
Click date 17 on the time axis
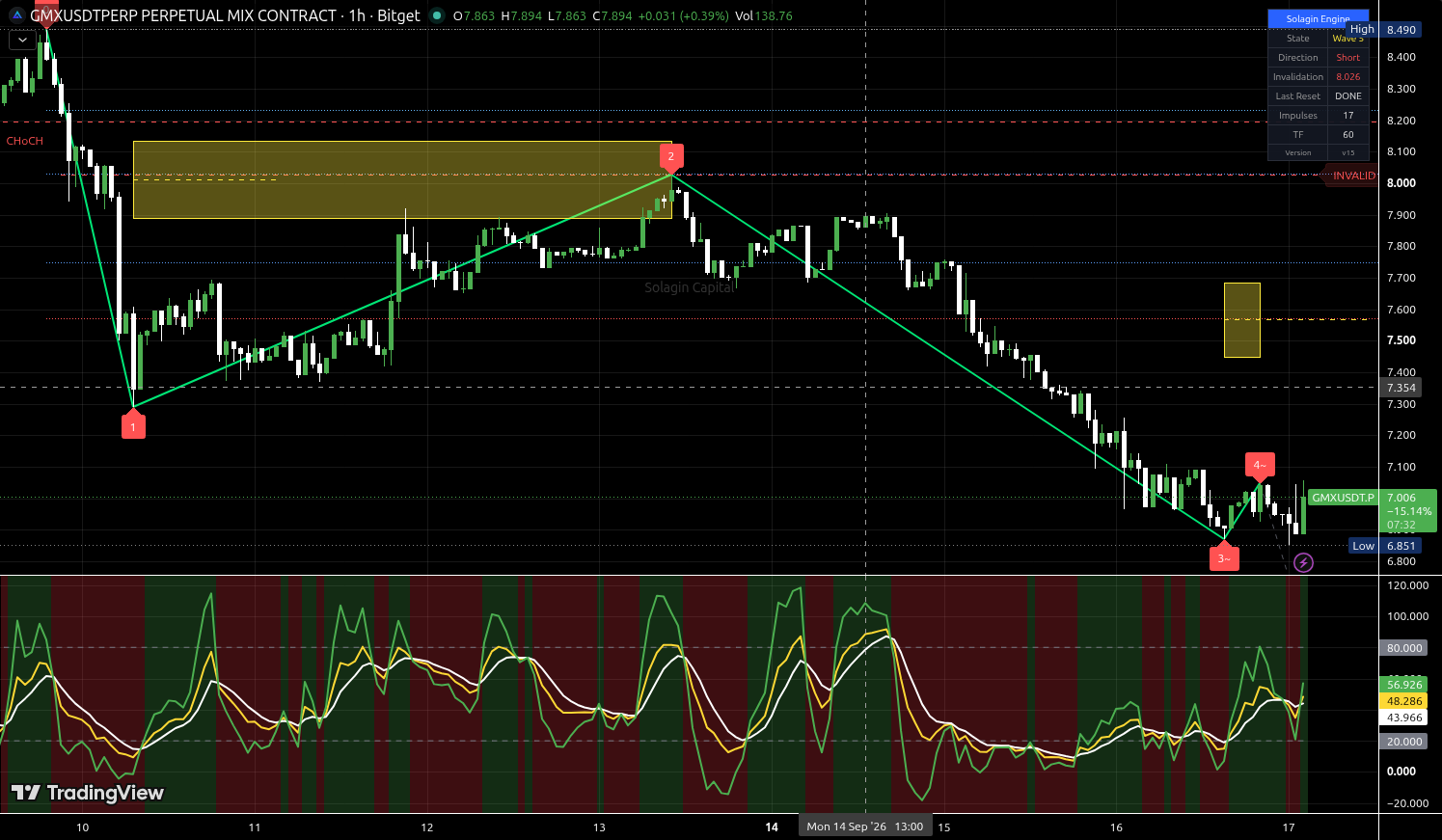pyautogui.click(x=1289, y=827)
